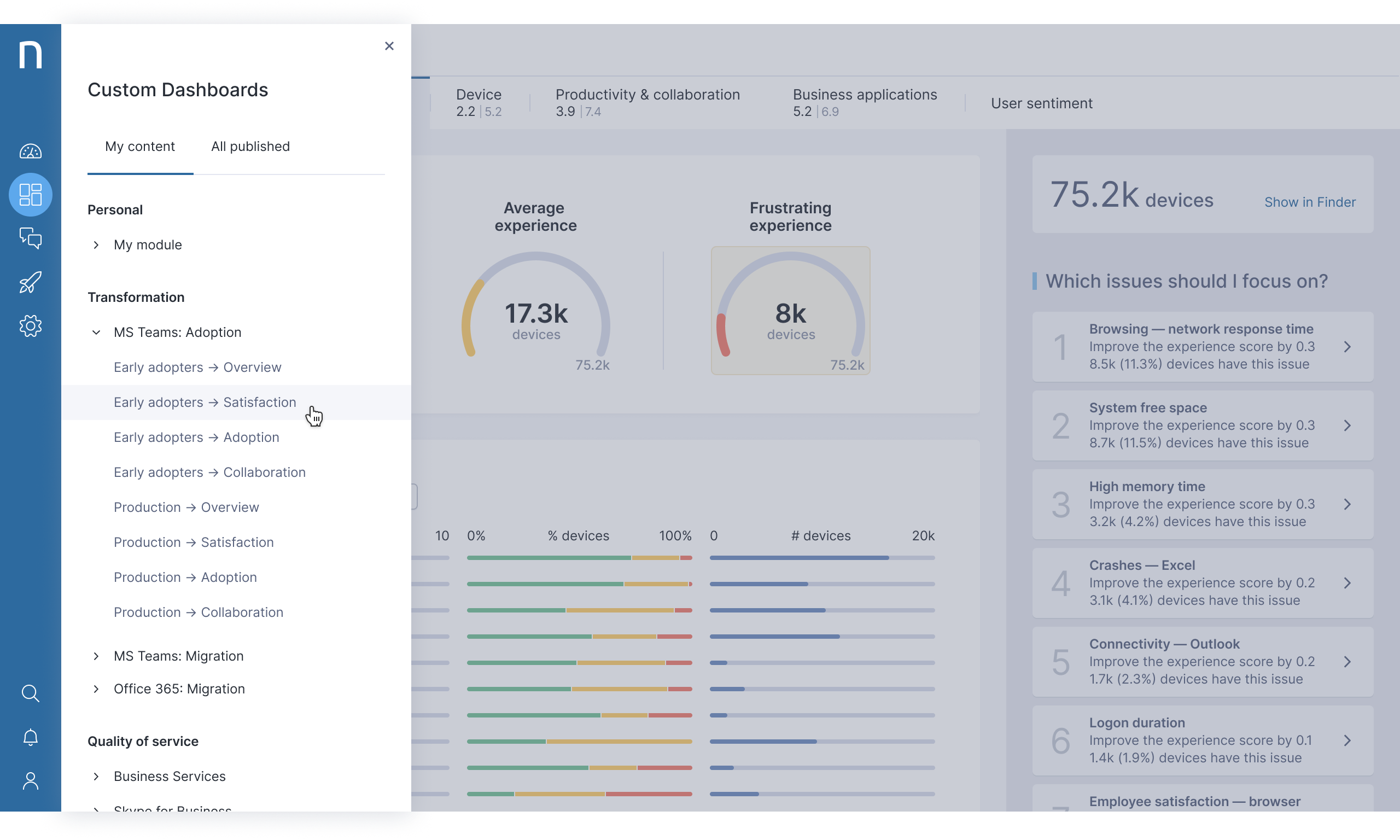This screenshot has width=1400, height=840.
Task: Select the My content tab
Action: (x=140, y=147)
